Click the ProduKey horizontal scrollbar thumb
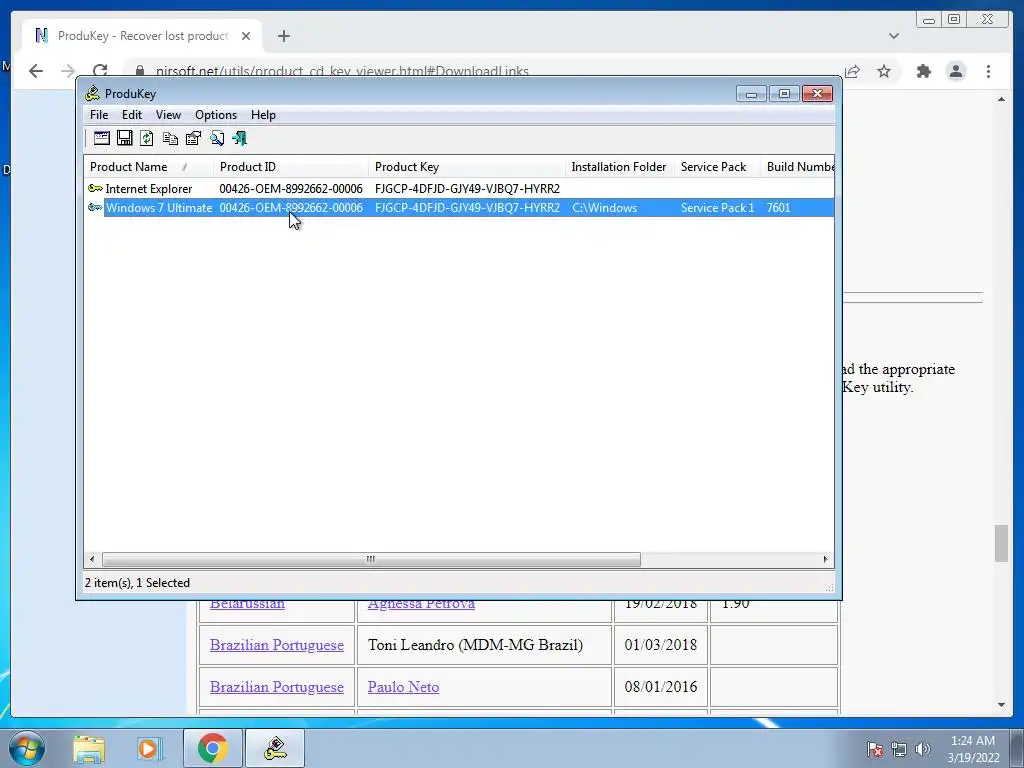The width and height of the screenshot is (1024, 768). pos(371,560)
